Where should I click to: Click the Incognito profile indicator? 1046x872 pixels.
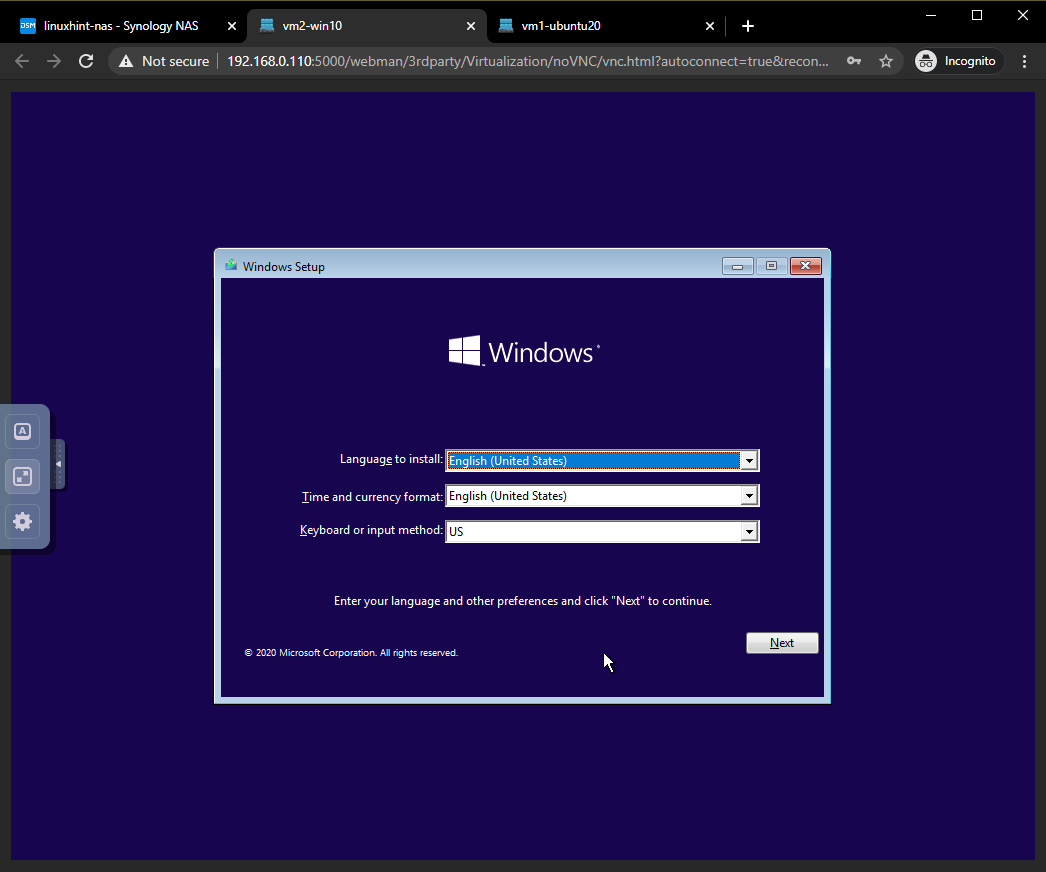[957, 61]
